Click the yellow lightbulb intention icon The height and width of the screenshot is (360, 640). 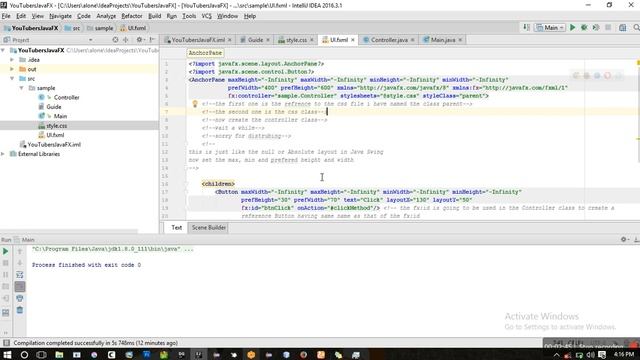195,104
